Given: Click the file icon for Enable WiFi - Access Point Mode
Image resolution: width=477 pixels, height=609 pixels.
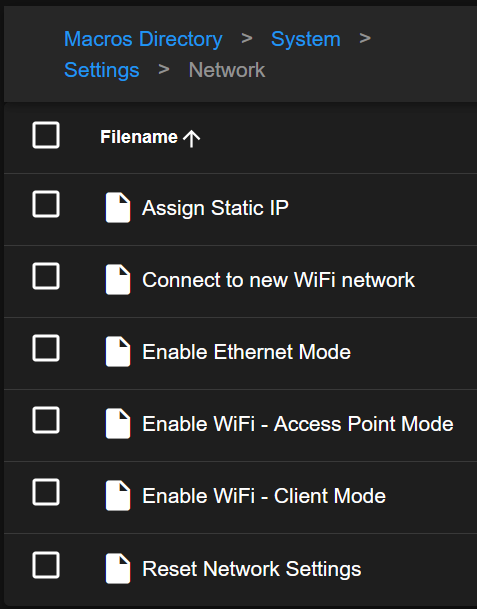Looking at the screenshot, I should [x=118, y=423].
